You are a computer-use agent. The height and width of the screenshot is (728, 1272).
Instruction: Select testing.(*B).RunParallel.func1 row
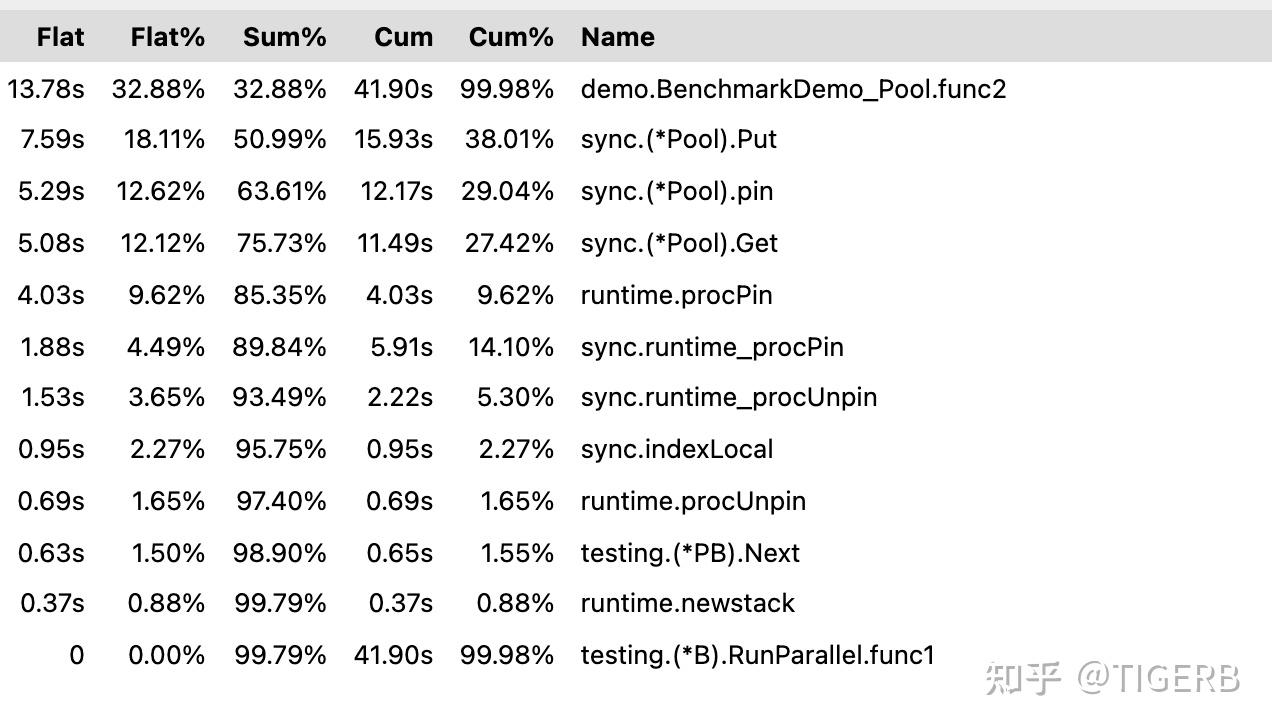(636, 655)
